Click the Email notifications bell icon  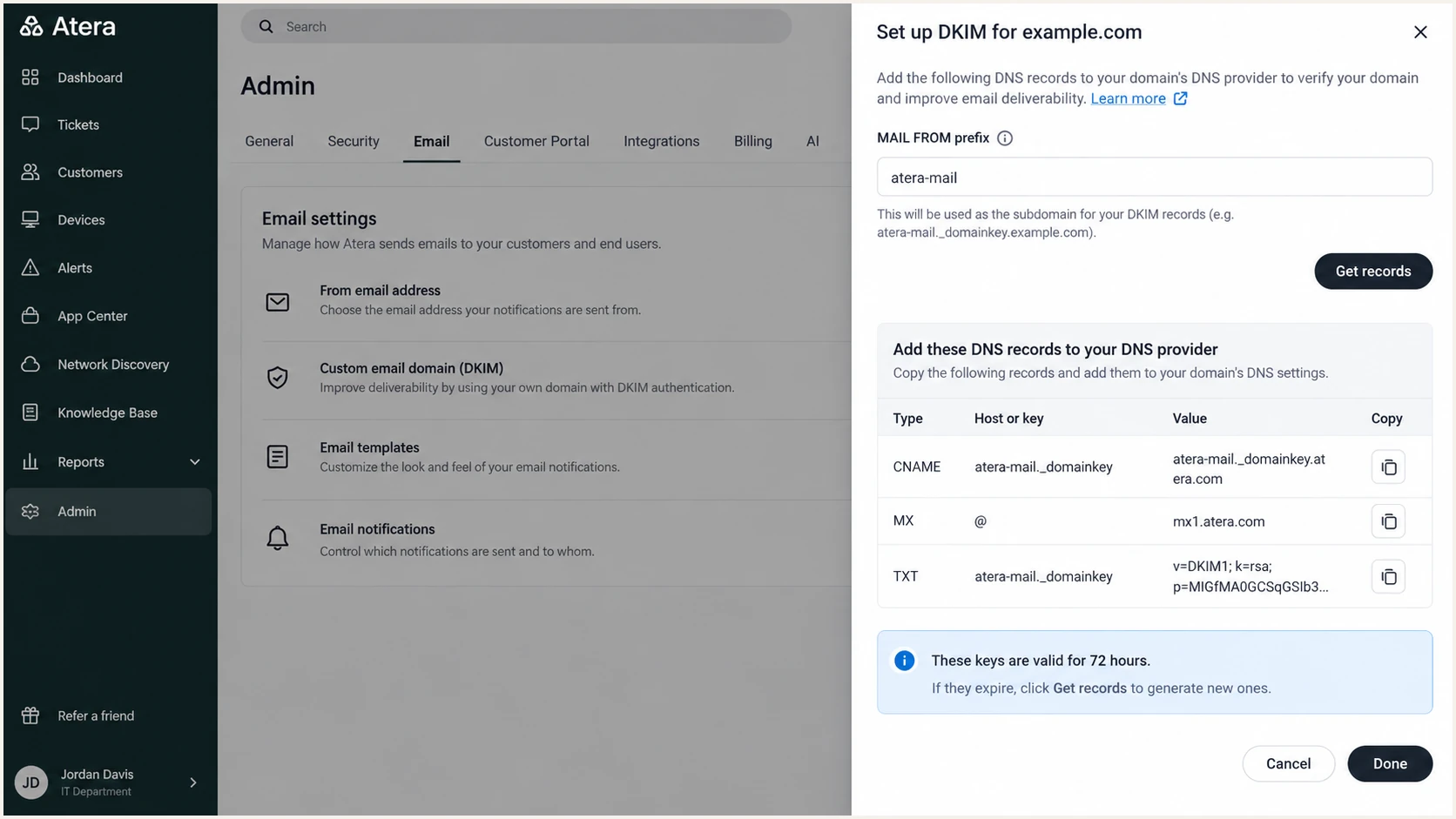coord(278,539)
